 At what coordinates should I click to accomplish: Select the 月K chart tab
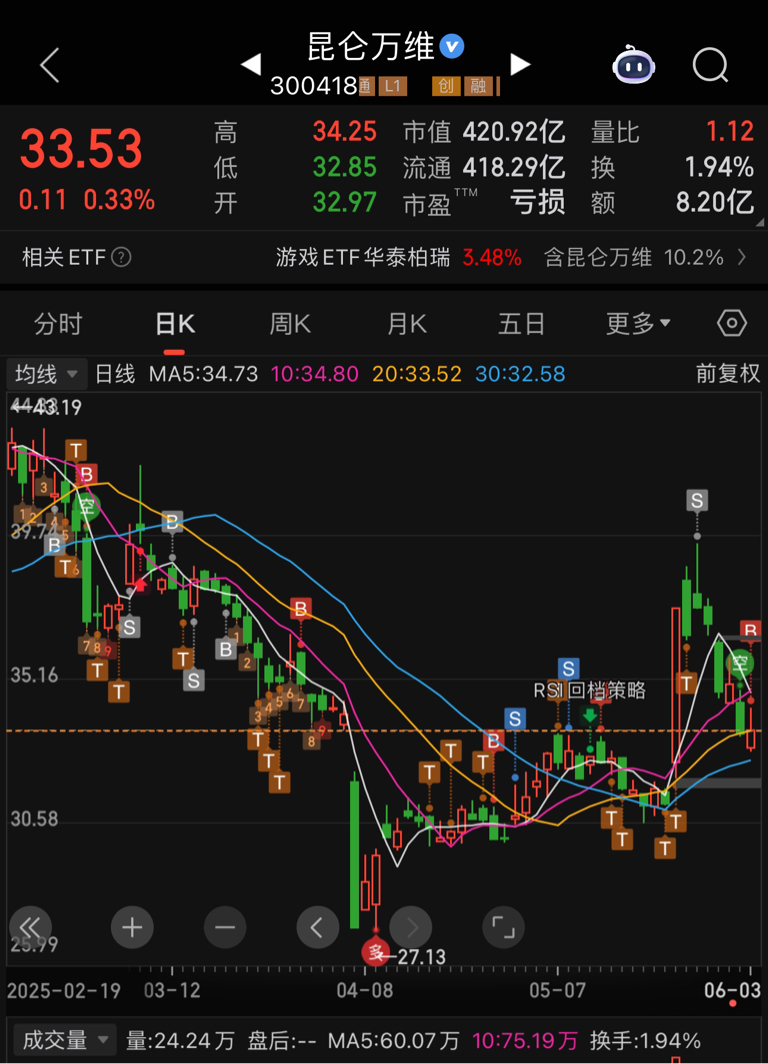pos(406,324)
